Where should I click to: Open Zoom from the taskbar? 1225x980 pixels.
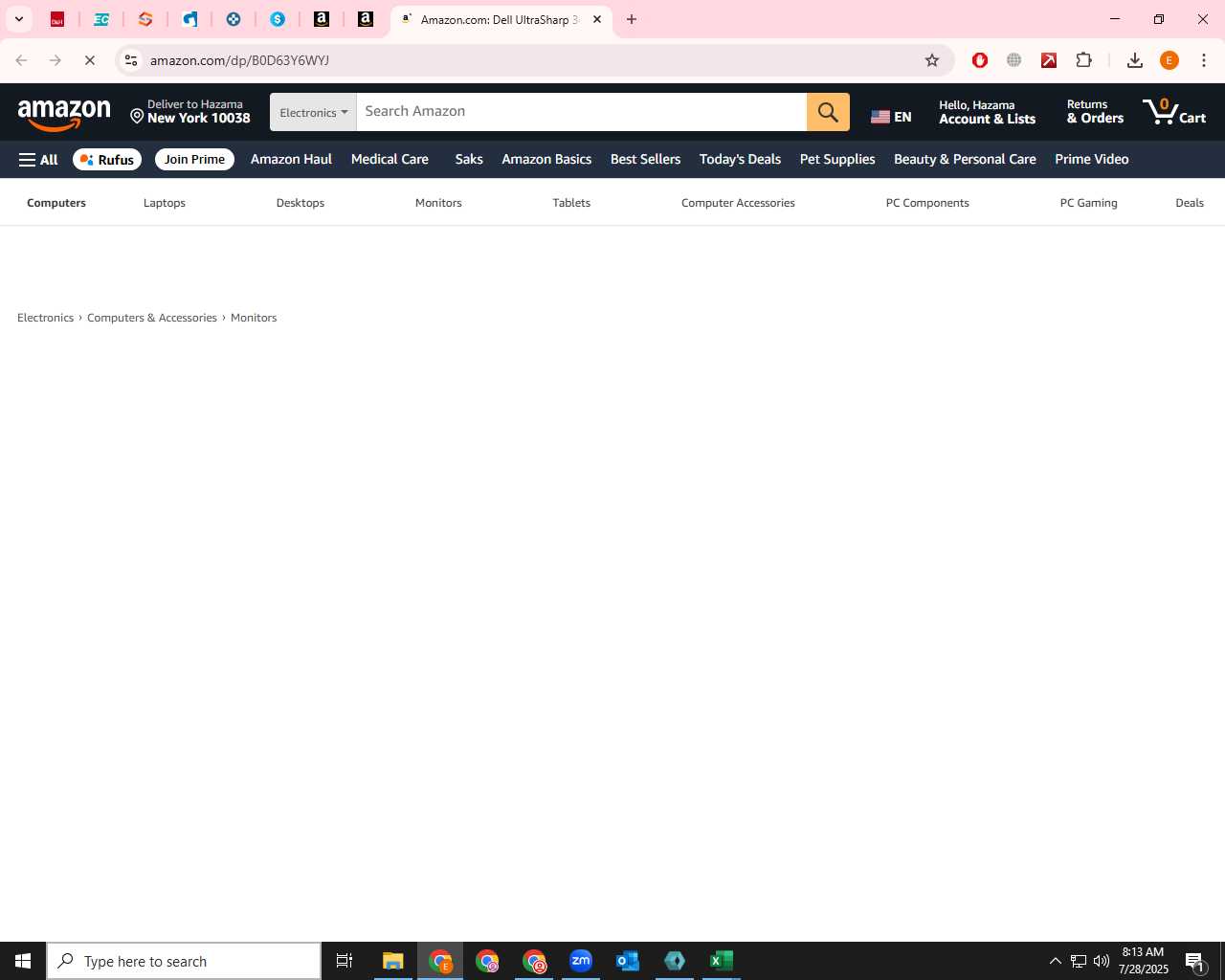click(x=581, y=961)
